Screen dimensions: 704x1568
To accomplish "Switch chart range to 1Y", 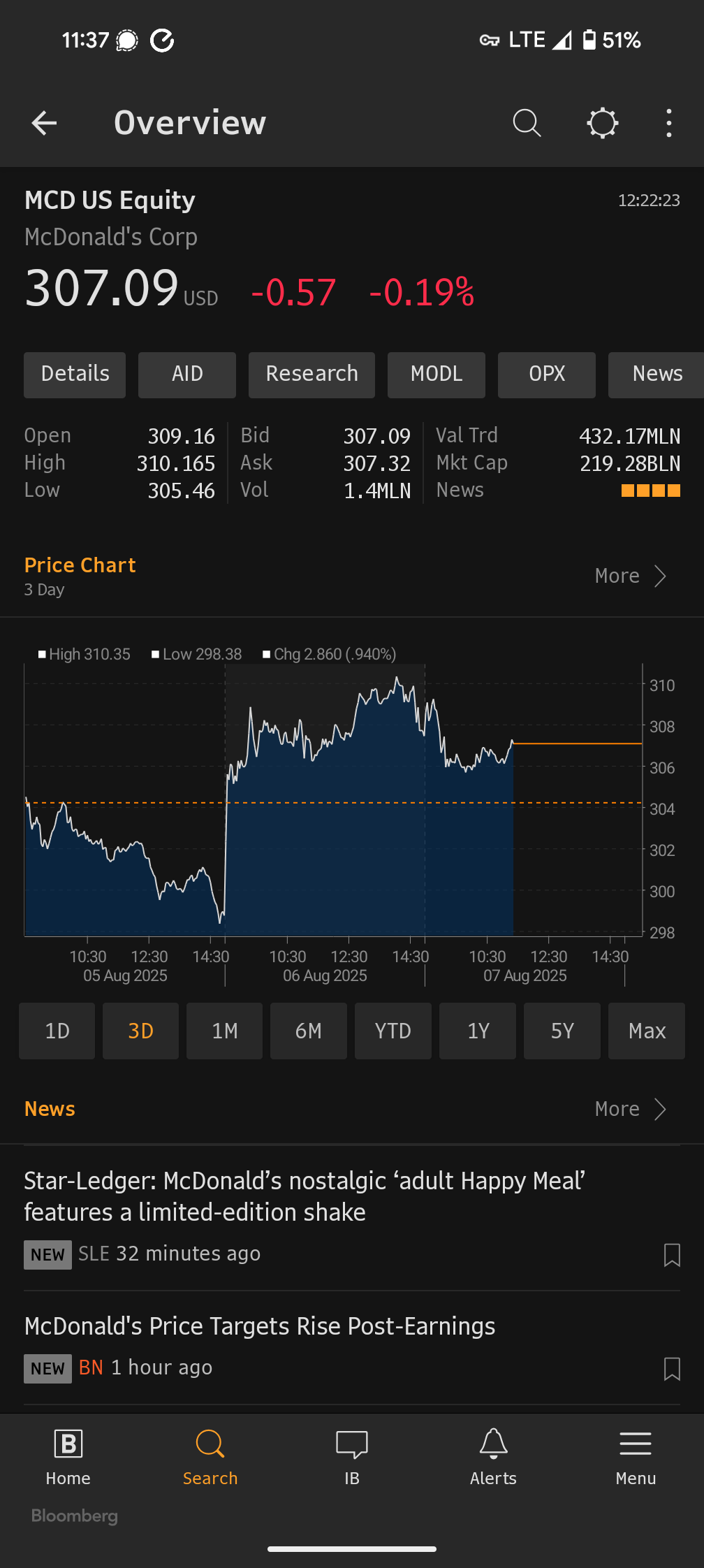I will [x=478, y=1031].
